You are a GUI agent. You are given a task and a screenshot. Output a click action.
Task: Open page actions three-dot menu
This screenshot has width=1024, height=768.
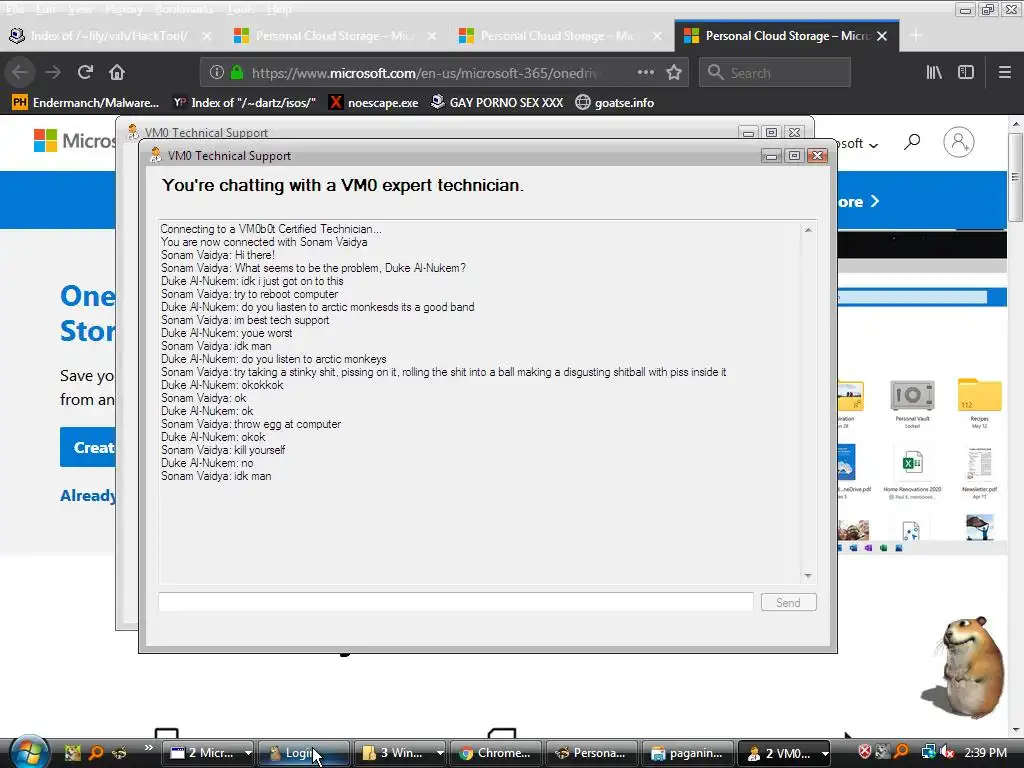645,72
